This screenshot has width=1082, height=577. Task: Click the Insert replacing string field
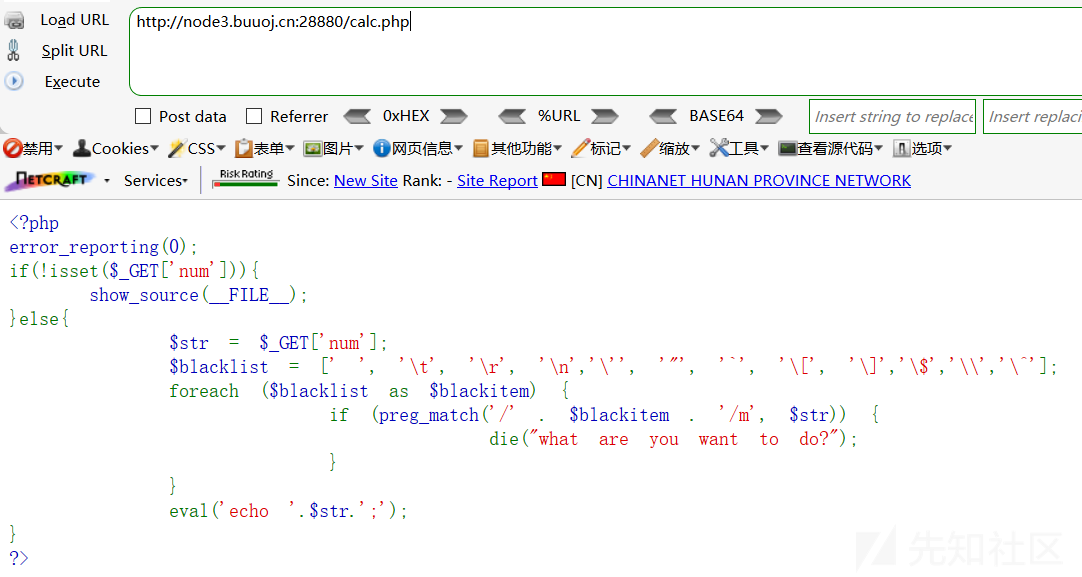1033,117
